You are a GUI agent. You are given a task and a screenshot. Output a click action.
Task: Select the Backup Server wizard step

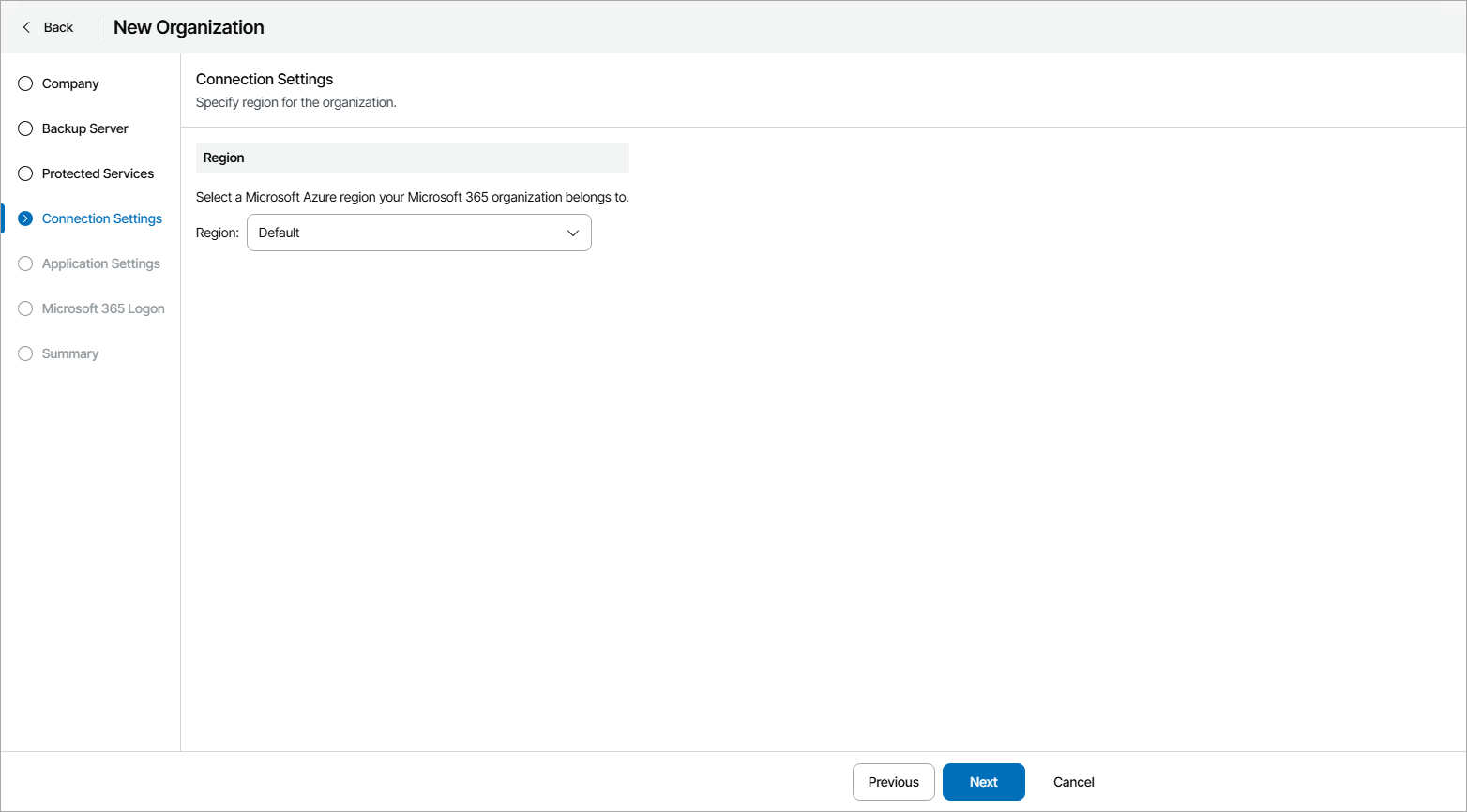coord(85,128)
